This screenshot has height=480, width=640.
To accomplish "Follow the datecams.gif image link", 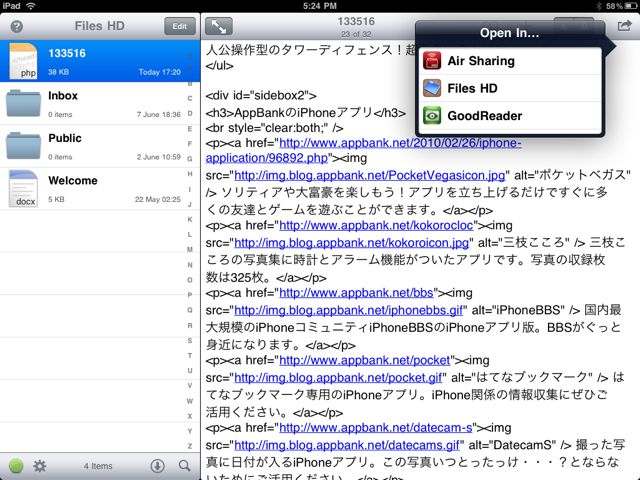I will tap(347, 445).
